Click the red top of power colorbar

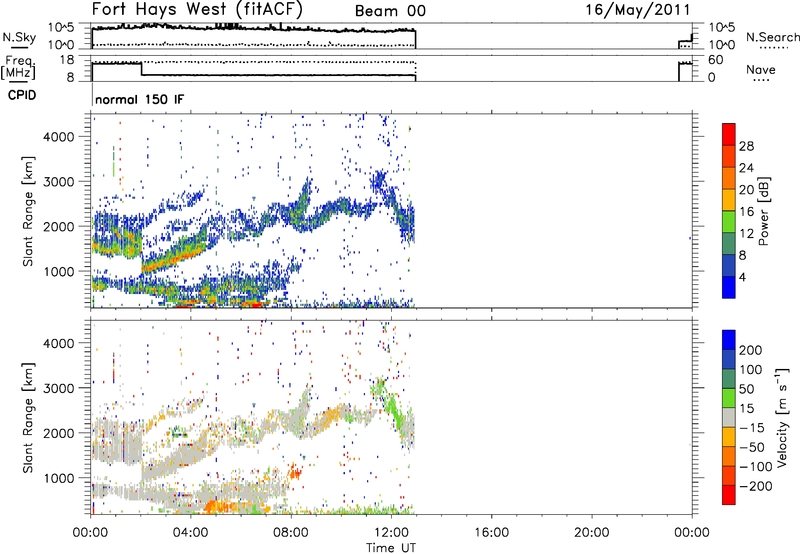point(729,133)
